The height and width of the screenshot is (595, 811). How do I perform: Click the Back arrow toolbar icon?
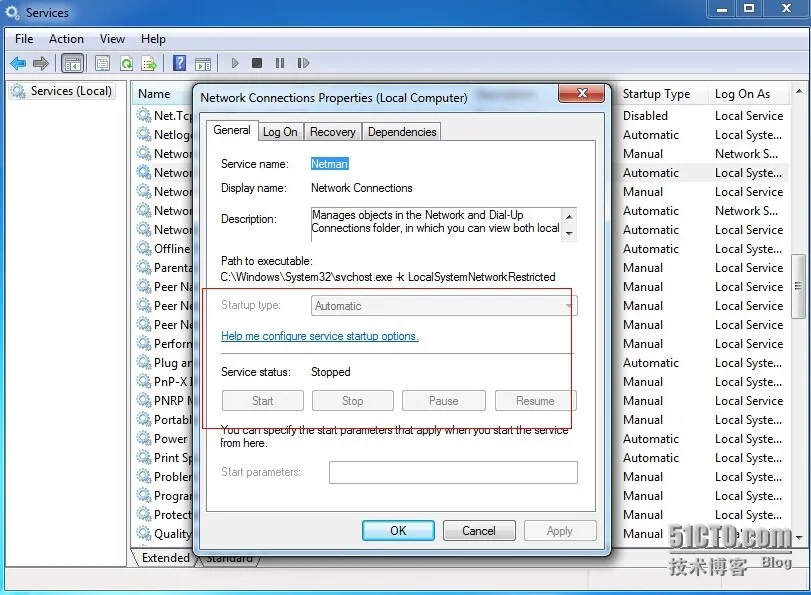click(18, 63)
